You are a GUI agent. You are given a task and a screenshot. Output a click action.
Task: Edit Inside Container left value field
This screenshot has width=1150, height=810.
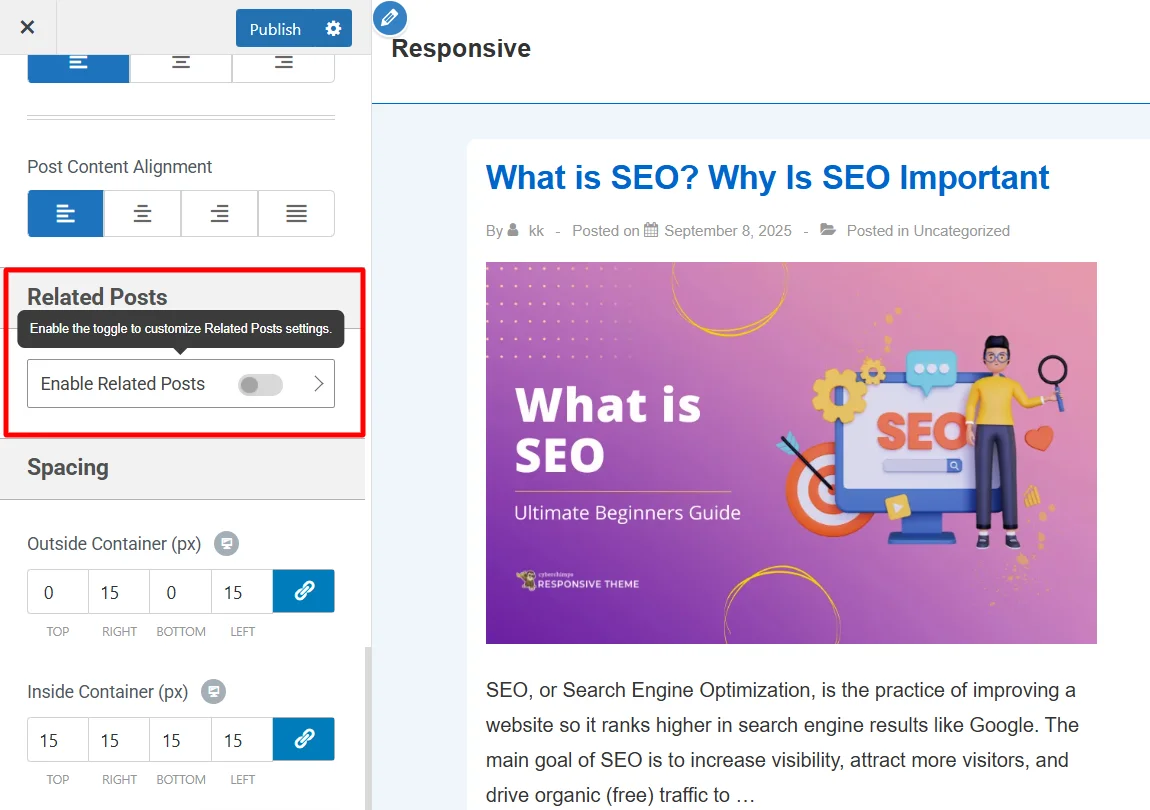tap(242, 740)
